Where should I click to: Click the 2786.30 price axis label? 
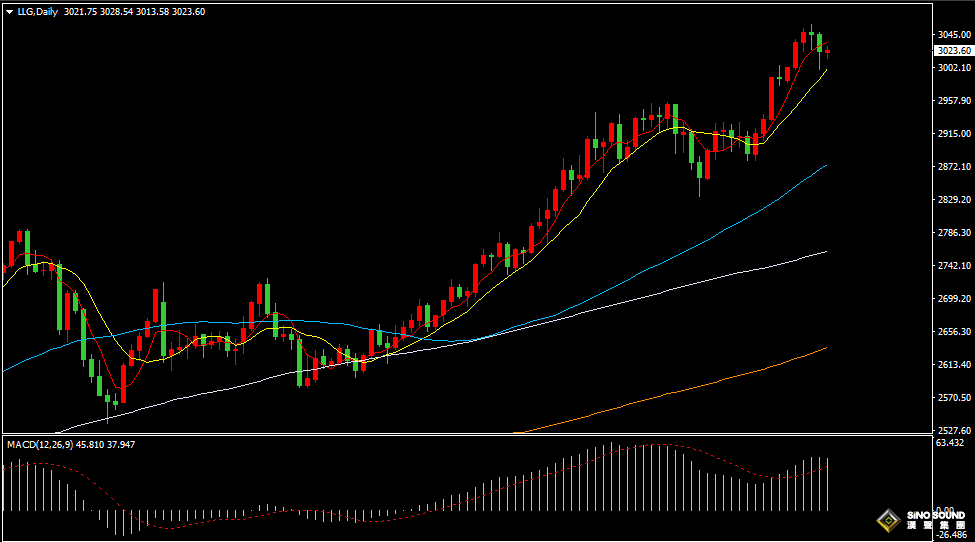click(x=954, y=232)
